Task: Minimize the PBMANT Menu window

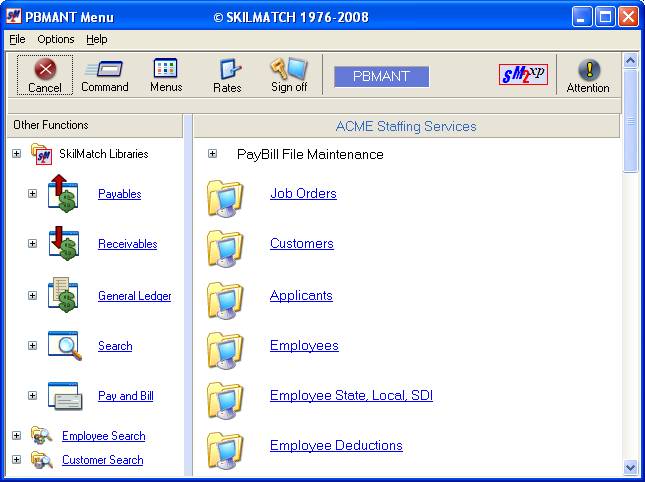Action: [x=581, y=17]
